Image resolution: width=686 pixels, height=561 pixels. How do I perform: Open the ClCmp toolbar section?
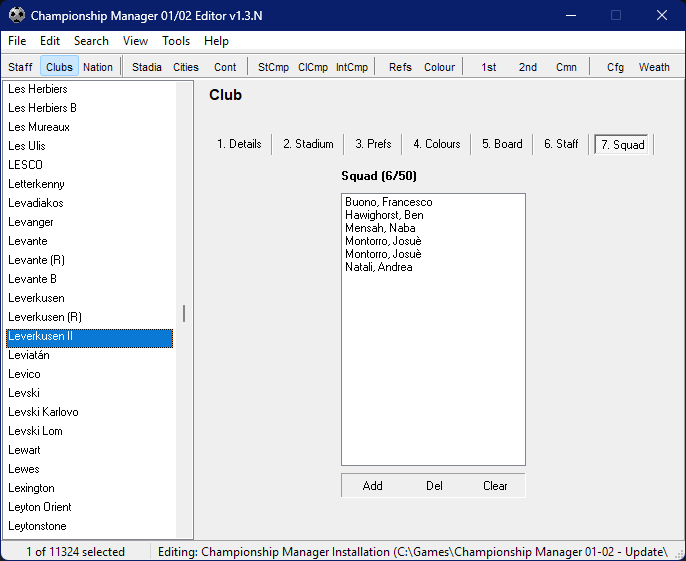(313, 67)
